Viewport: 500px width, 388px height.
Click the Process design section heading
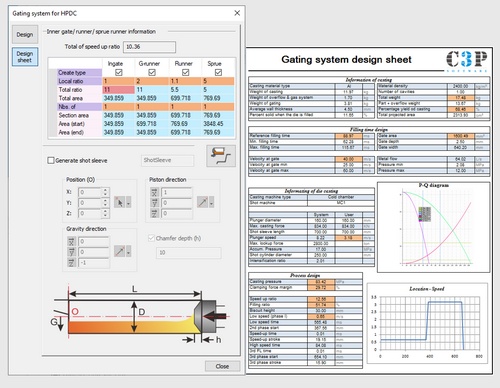(305, 275)
